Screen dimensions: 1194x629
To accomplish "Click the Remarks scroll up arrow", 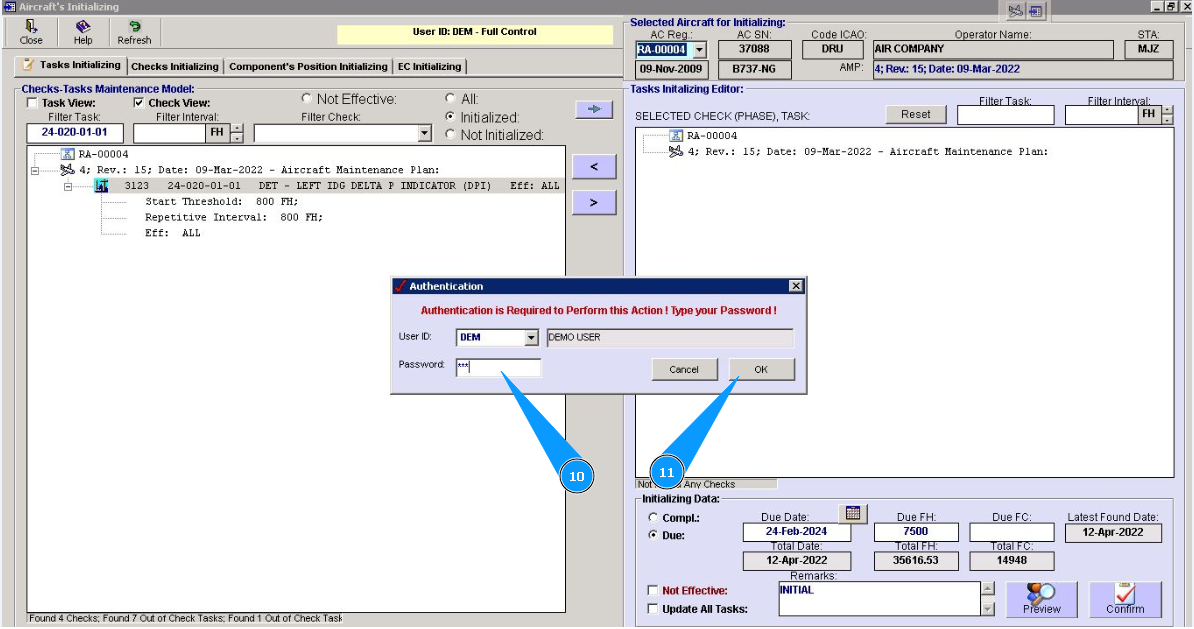I will 988,588.
